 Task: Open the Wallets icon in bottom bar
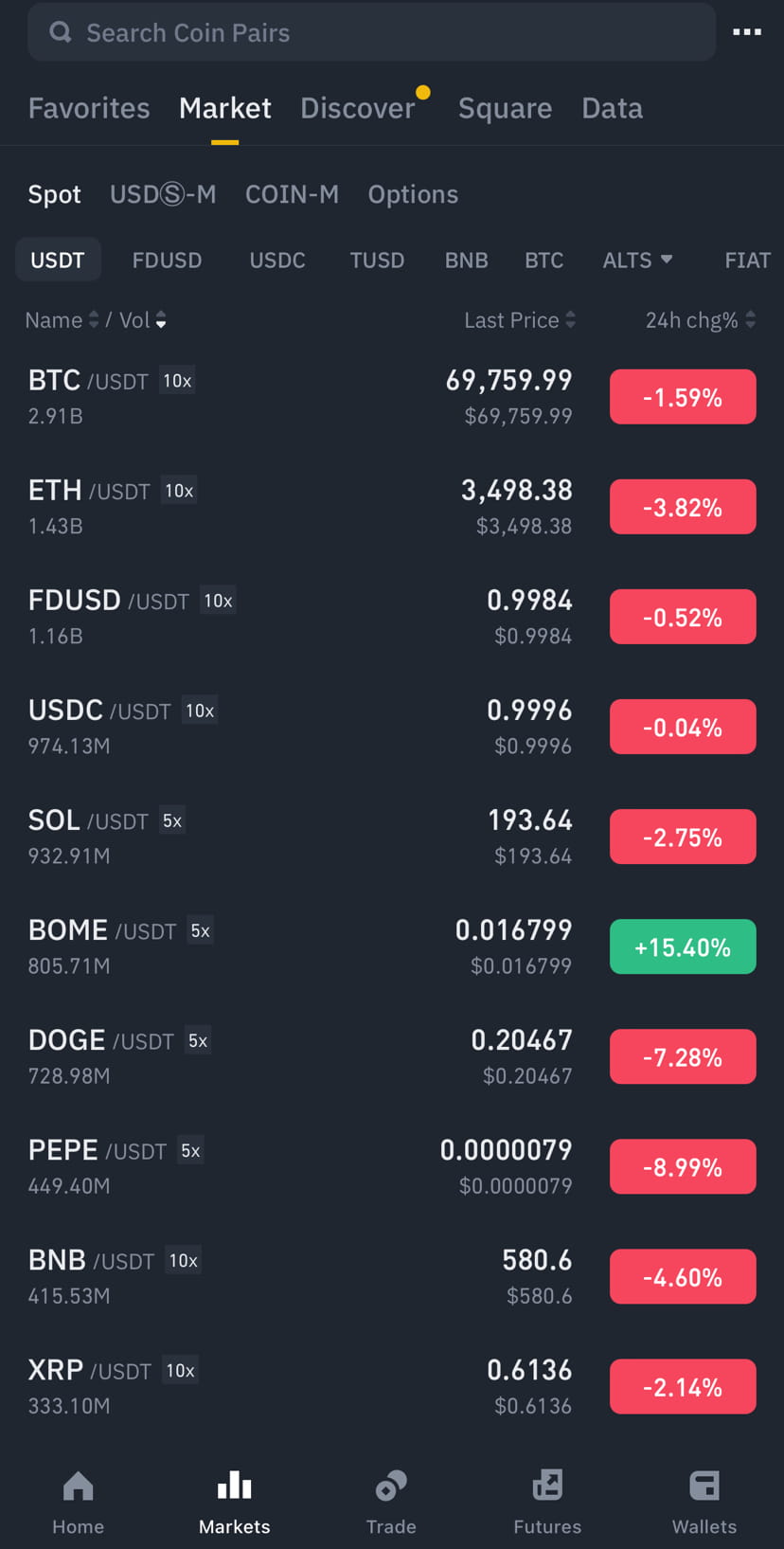(x=704, y=1486)
